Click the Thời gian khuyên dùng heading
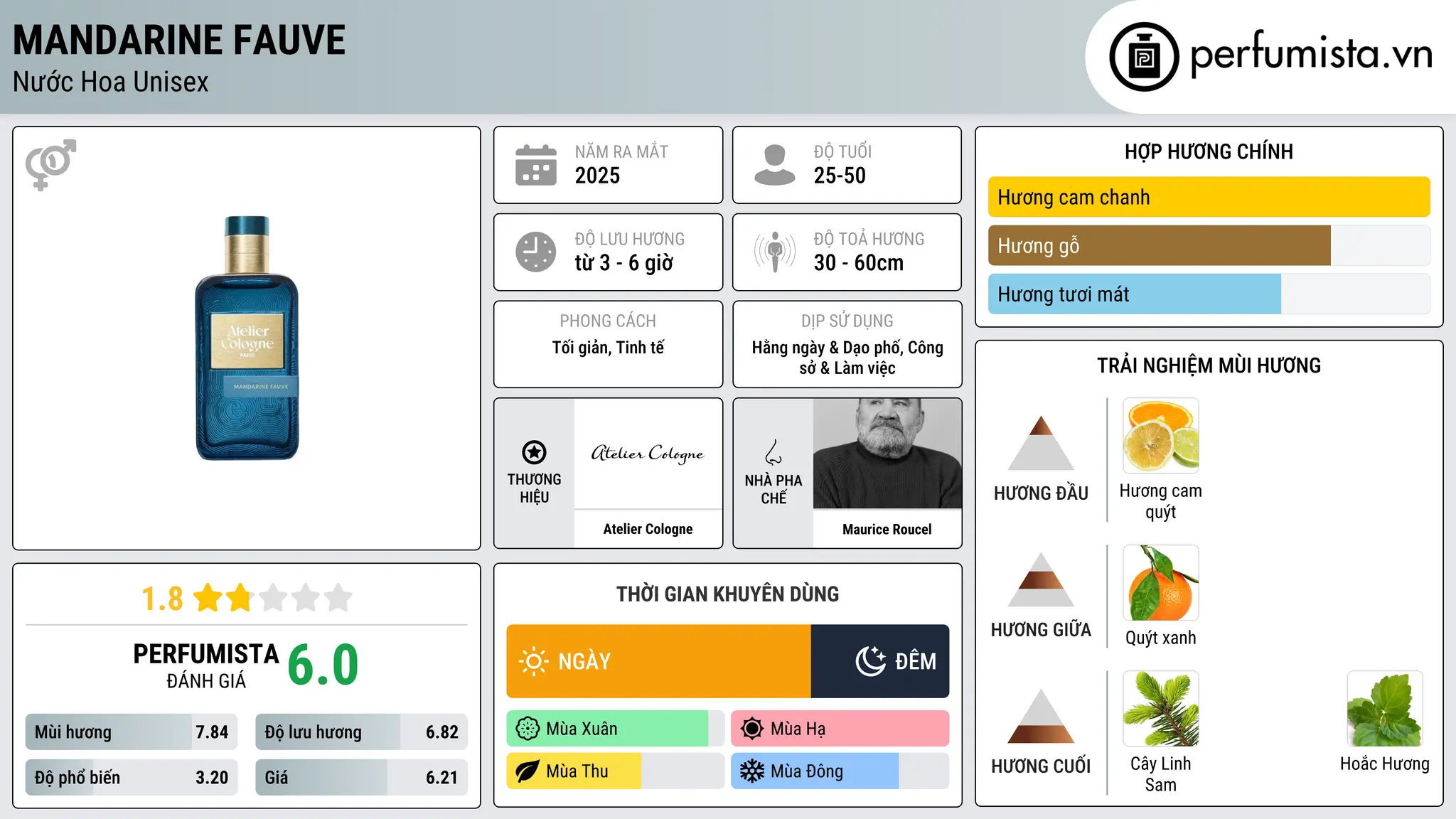The height and width of the screenshot is (819, 1456). tap(727, 594)
